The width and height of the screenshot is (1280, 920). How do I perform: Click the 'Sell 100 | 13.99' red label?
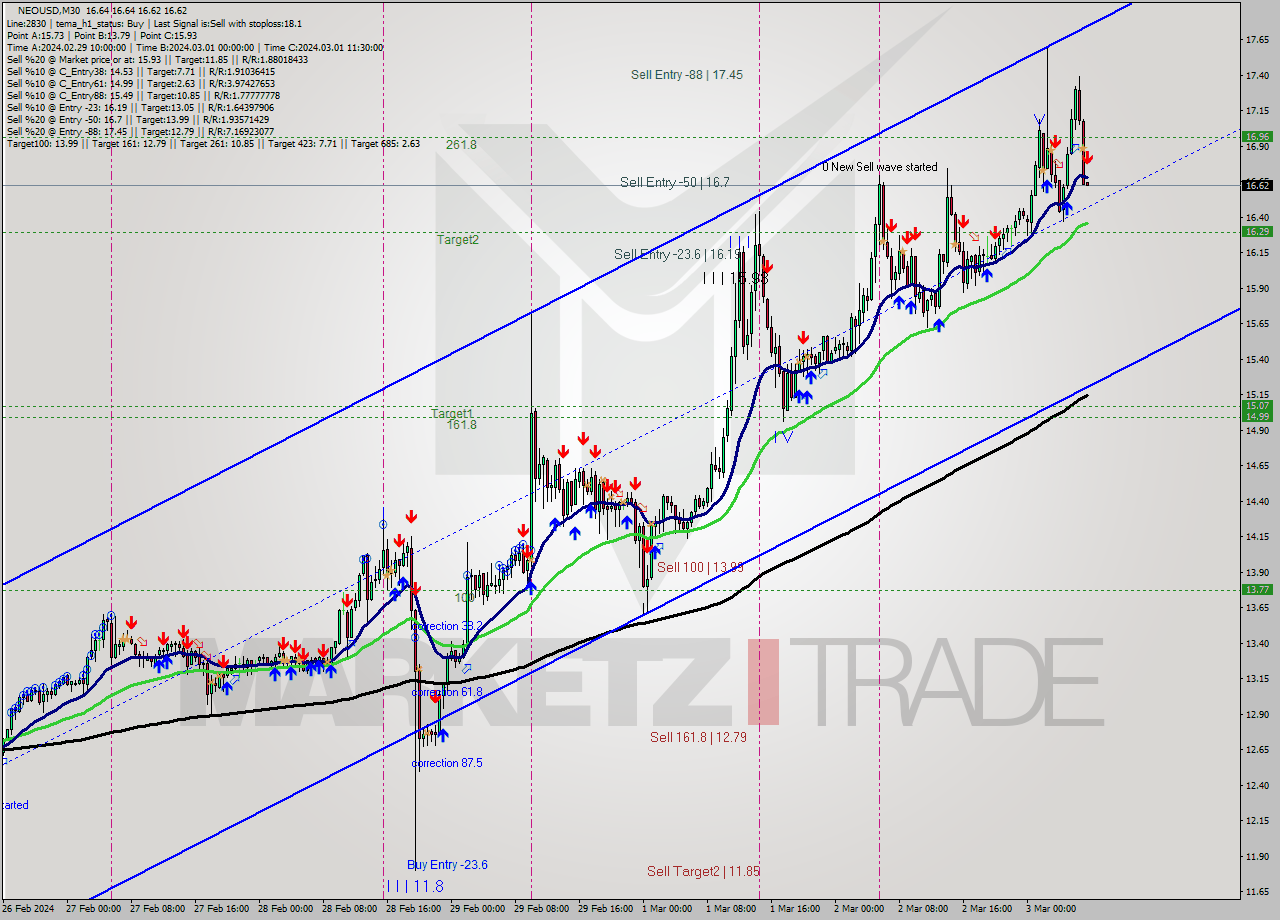(700, 567)
